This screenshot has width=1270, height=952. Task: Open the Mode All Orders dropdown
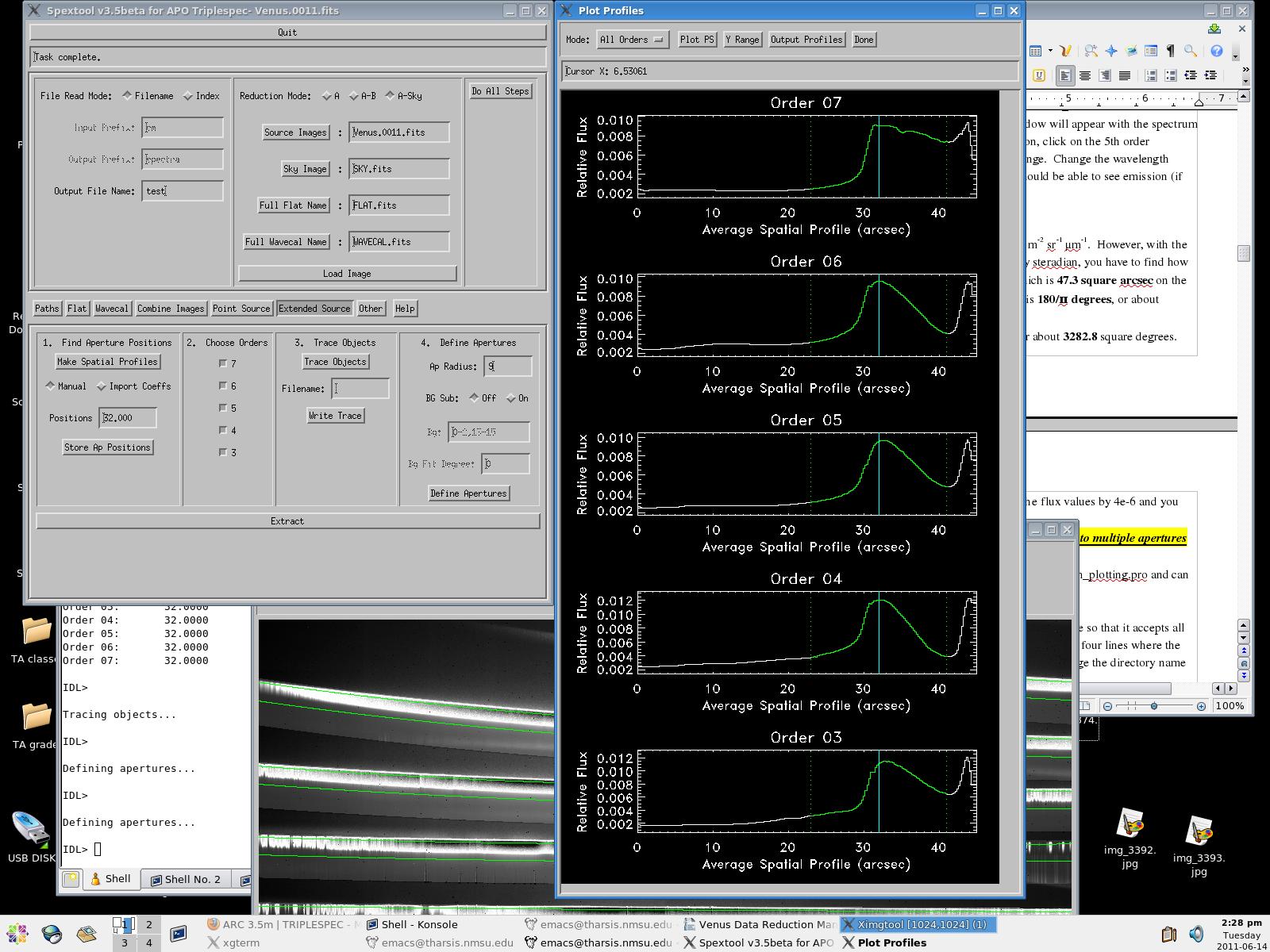(633, 40)
